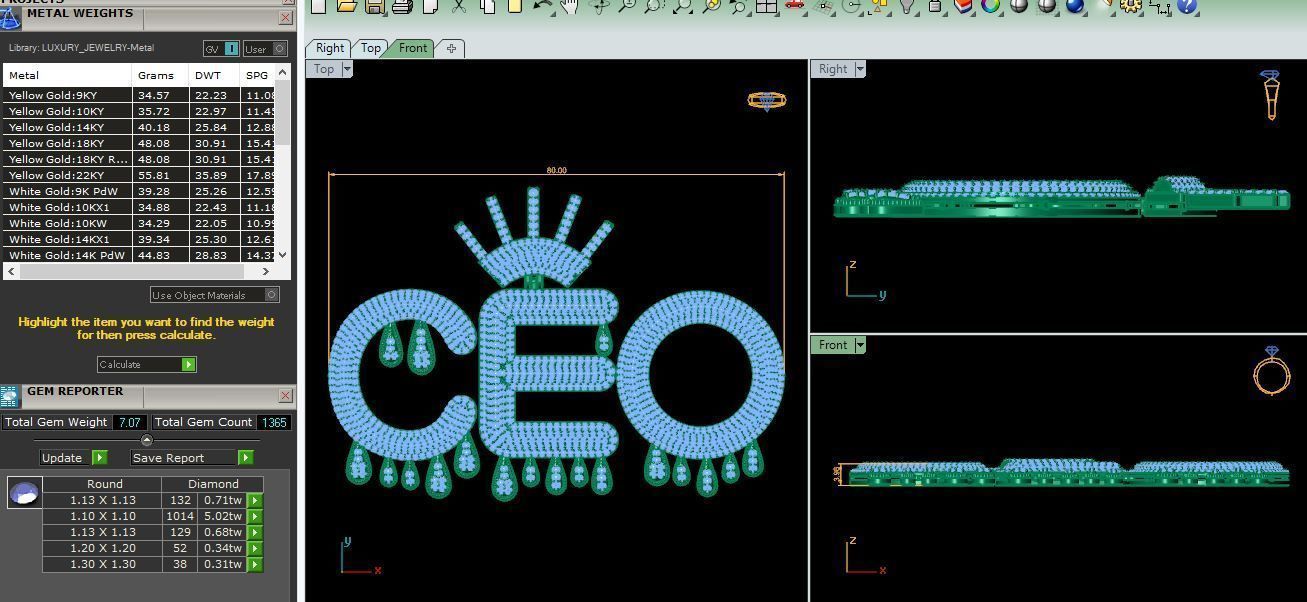This screenshot has width=1307, height=602.
Task: Select the White Gold:10KW row
Action: tap(139, 223)
